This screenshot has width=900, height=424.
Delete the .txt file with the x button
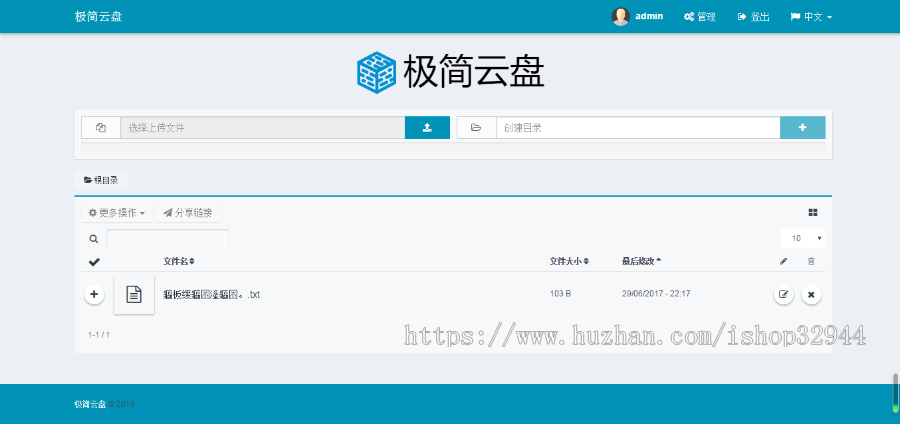812,295
